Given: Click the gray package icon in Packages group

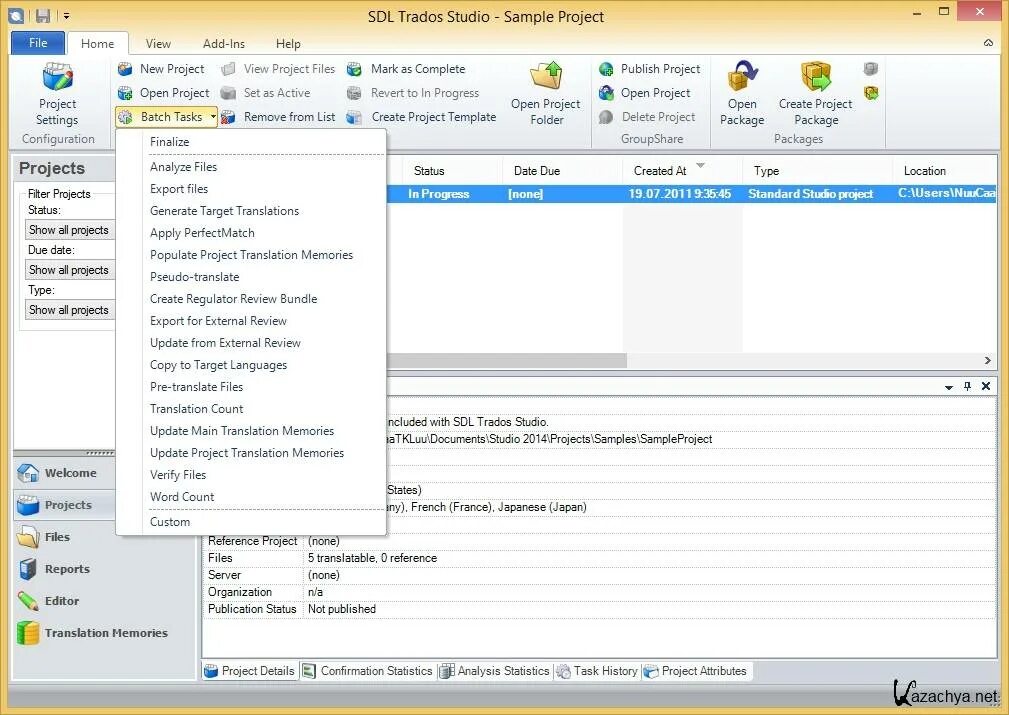Looking at the screenshot, I should [x=871, y=69].
